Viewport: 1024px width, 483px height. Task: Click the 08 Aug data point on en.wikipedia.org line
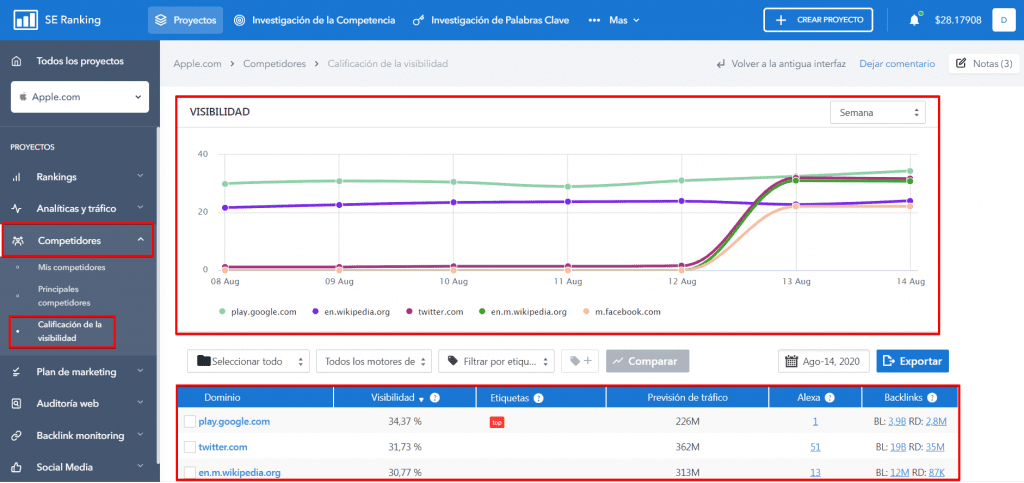(225, 208)
